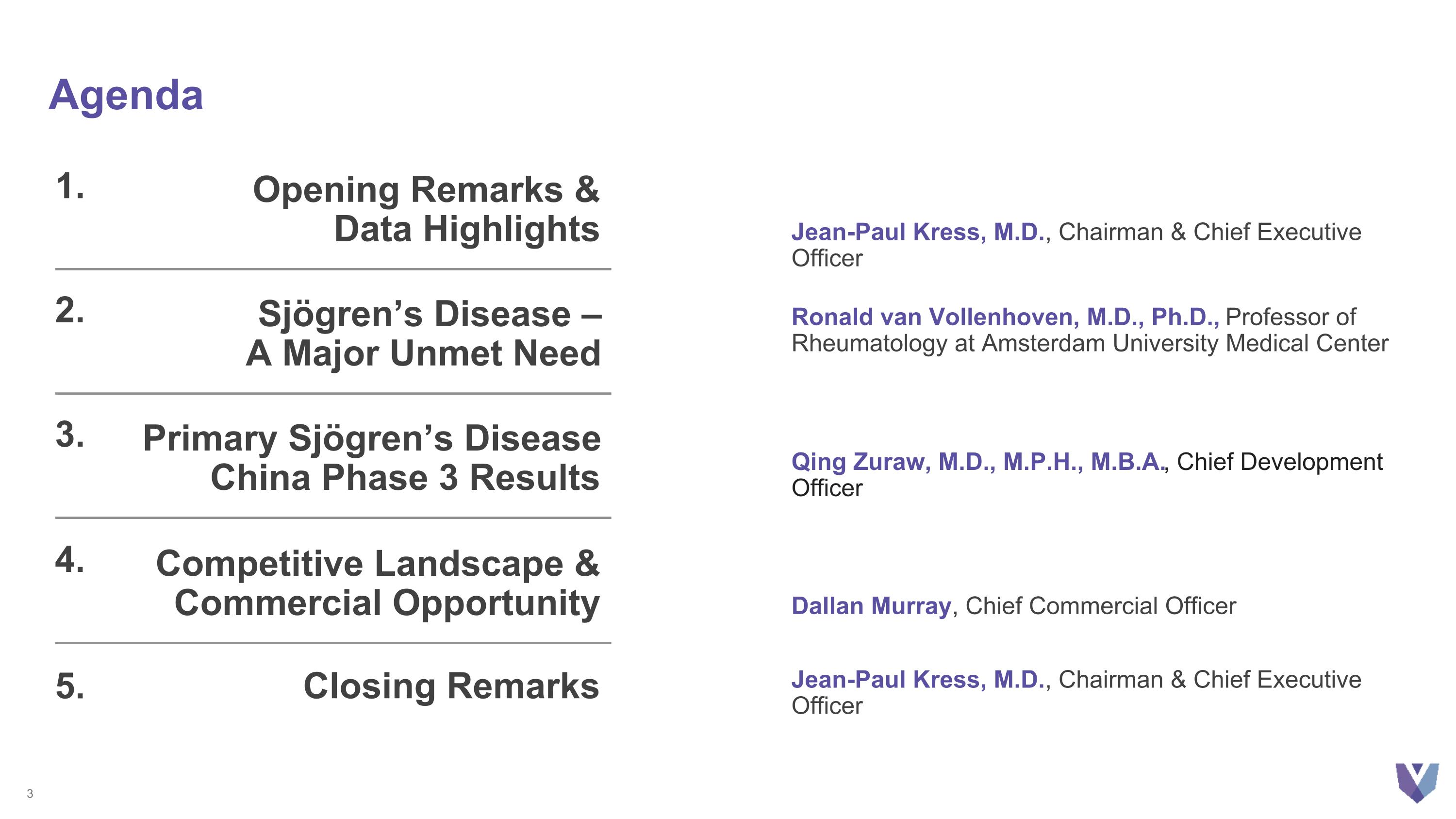Click Primary Sjögren's Disease China Phase 3 Results
Image resolution: width=1456 pixels, height=819 pixels.
tap(371, 457)
